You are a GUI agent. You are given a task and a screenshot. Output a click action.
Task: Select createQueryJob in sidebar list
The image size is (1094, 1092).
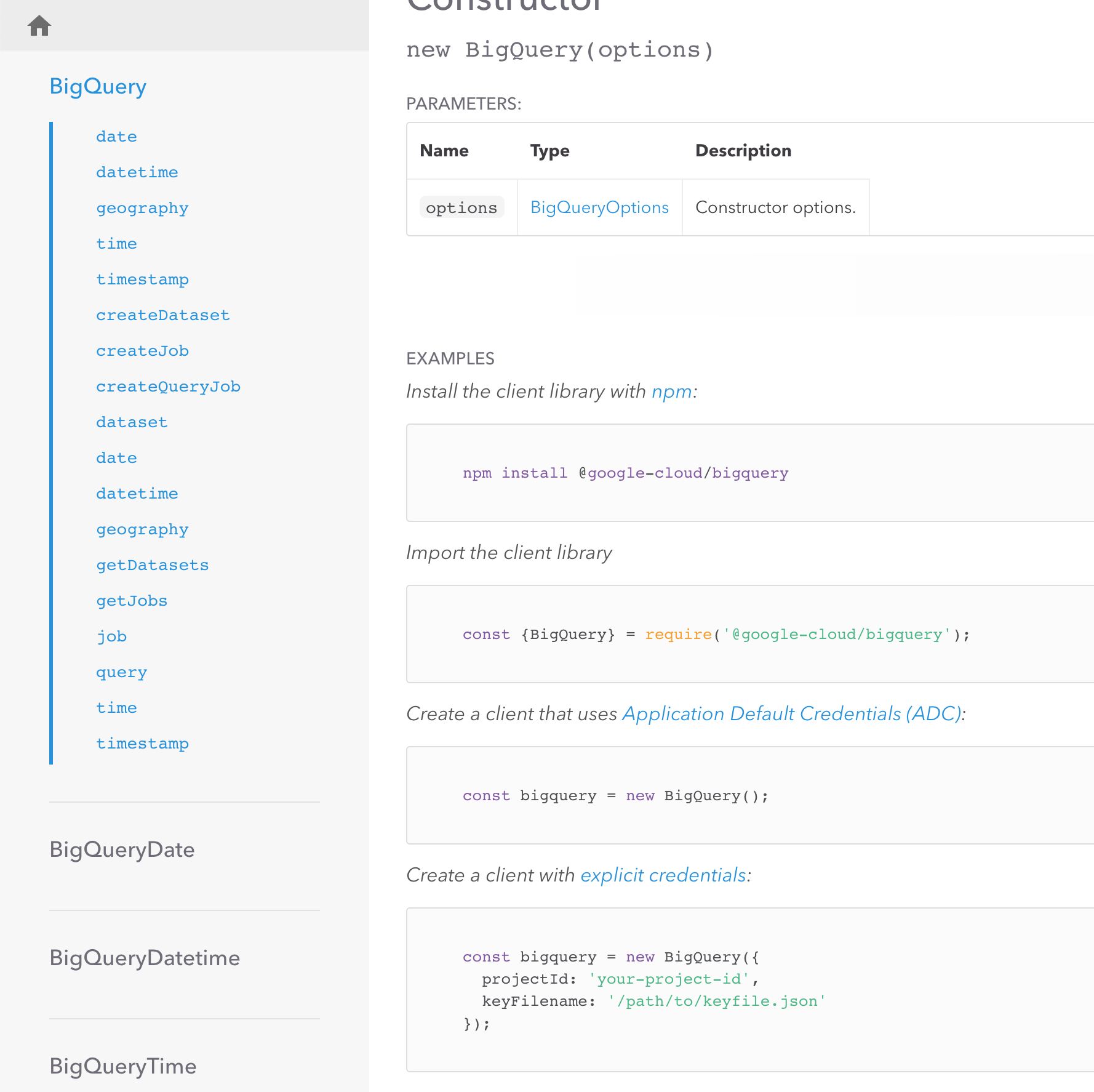168,387
